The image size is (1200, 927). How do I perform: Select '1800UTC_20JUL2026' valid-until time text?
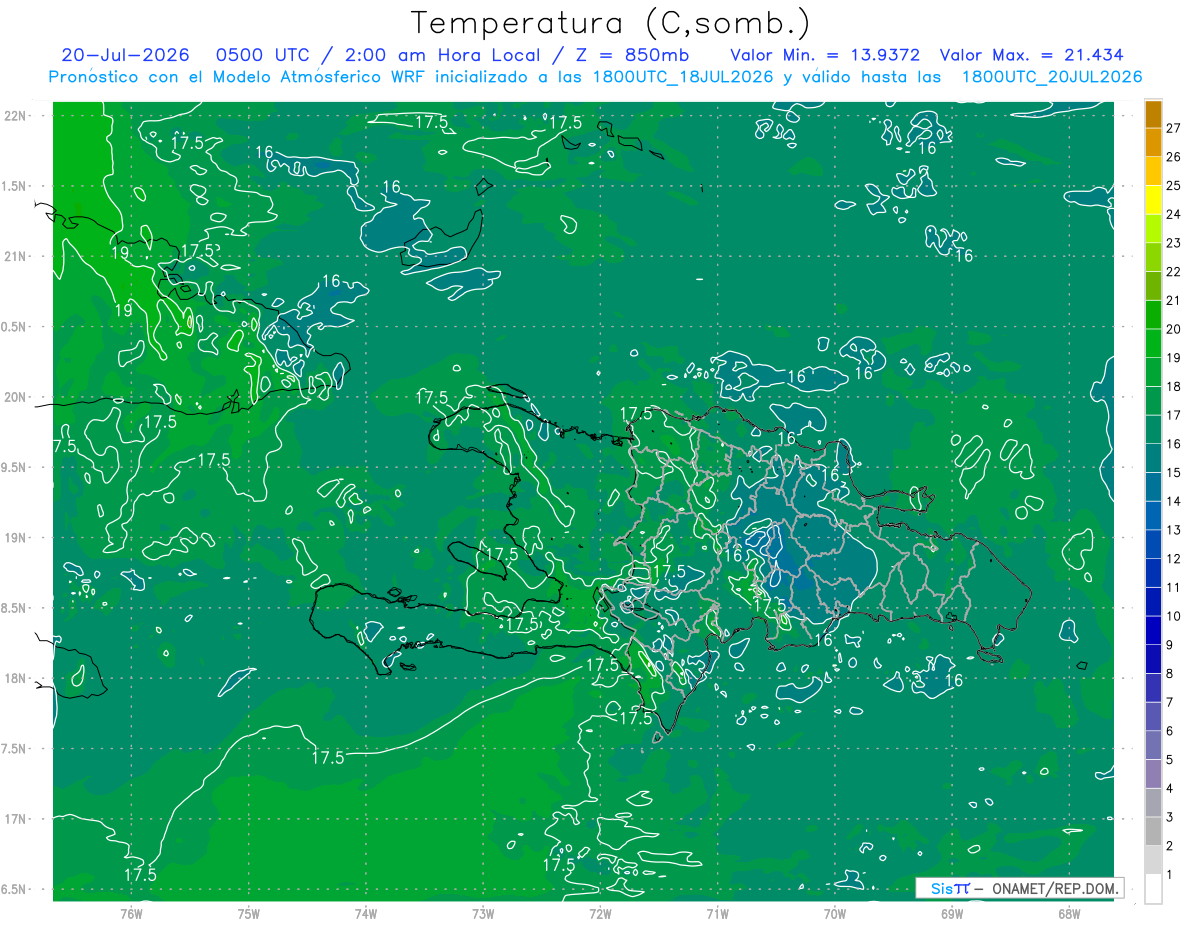(x=1051, y=76)
